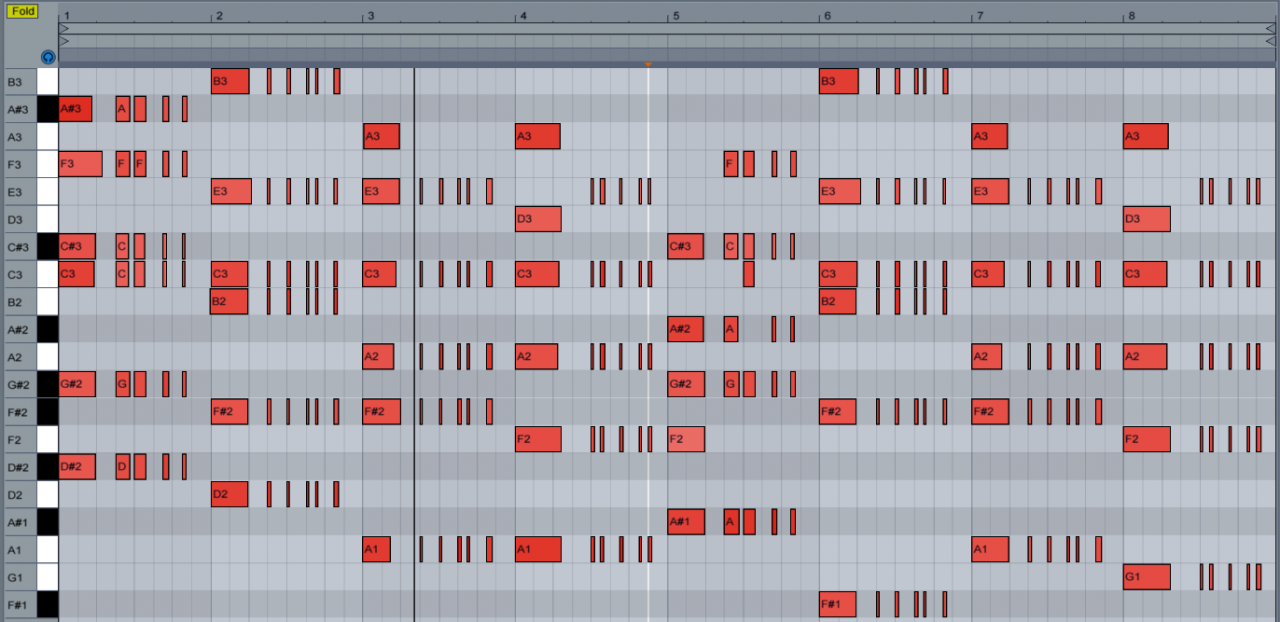Select the F2 note at bar 8

pyautogui.click(x=1146, y=439)
